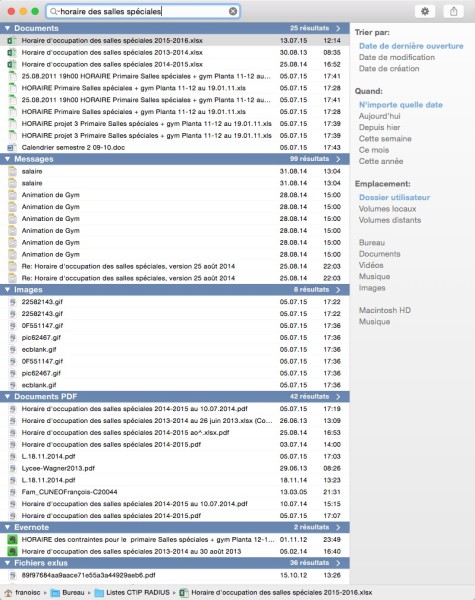The height and width of the screenshot is (600, 475).
Task: Click the Excel icon of 2015-2016.xlsx result
Action: (x=12, y=41)
